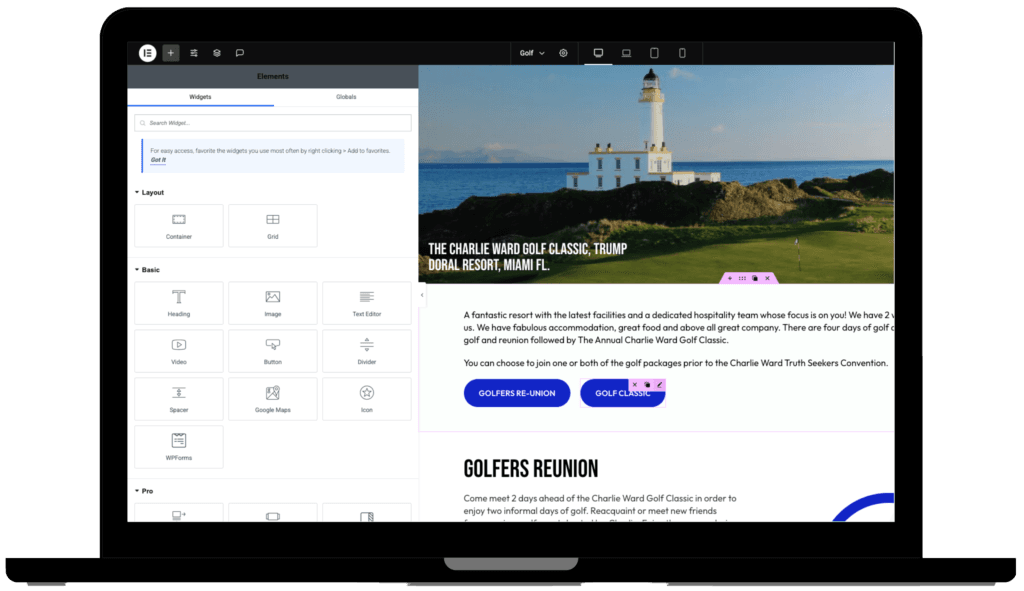Image resolution: width=1024 pixels, height=591 pixels.
Task: Select the 'A fantastic resort' paragraph
Action: (x=679, y=328)
